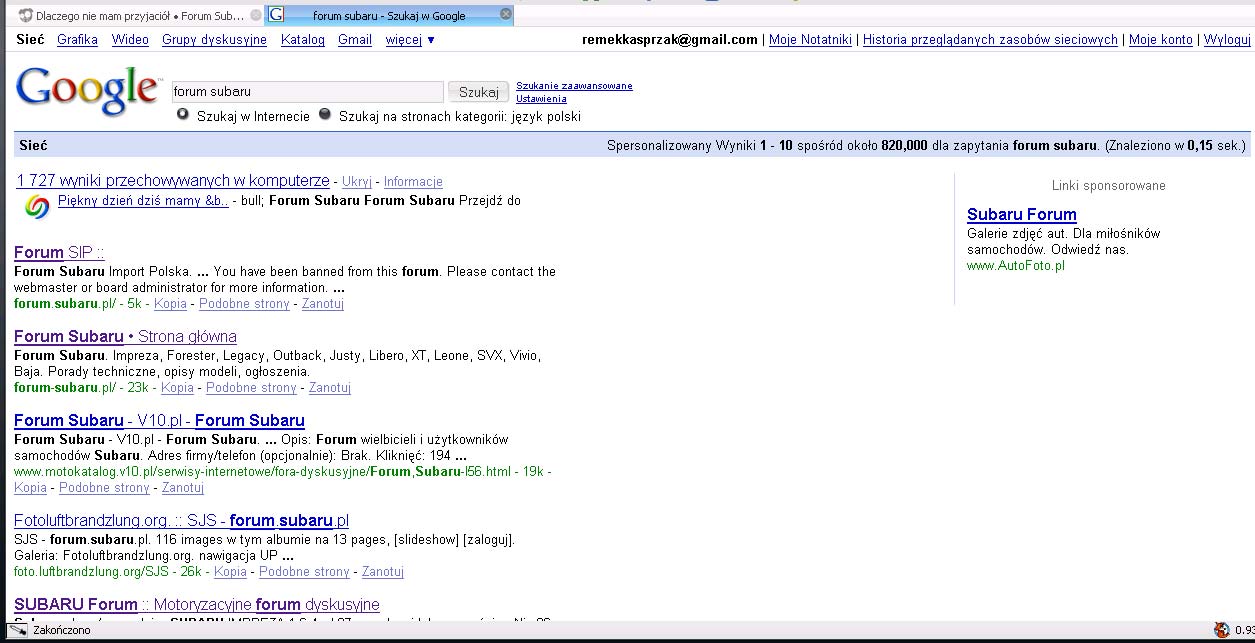Expand the 'więcej' dropdown menu

tap(410, 40)
